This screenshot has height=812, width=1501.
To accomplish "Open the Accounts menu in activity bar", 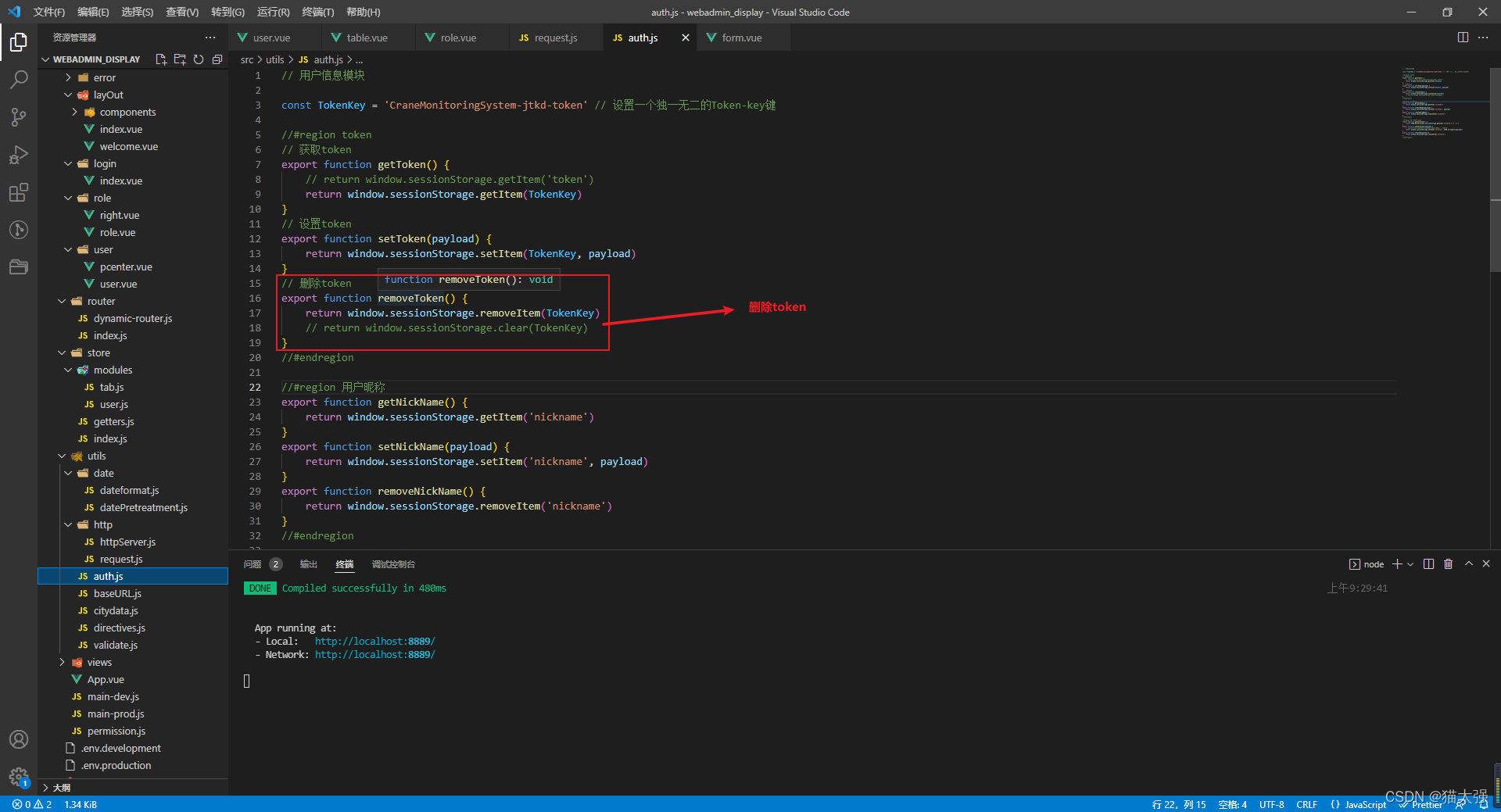I will 19,739.
